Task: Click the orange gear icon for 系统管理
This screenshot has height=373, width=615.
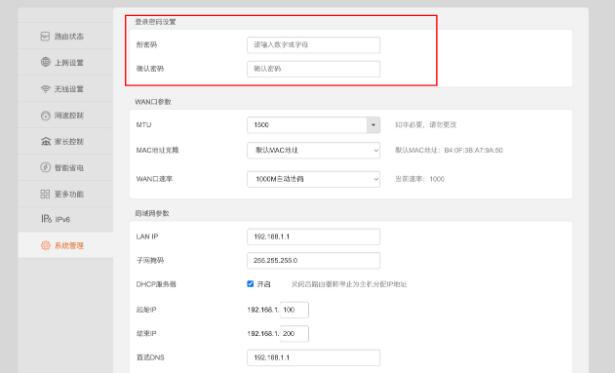Action: [45, 246]
